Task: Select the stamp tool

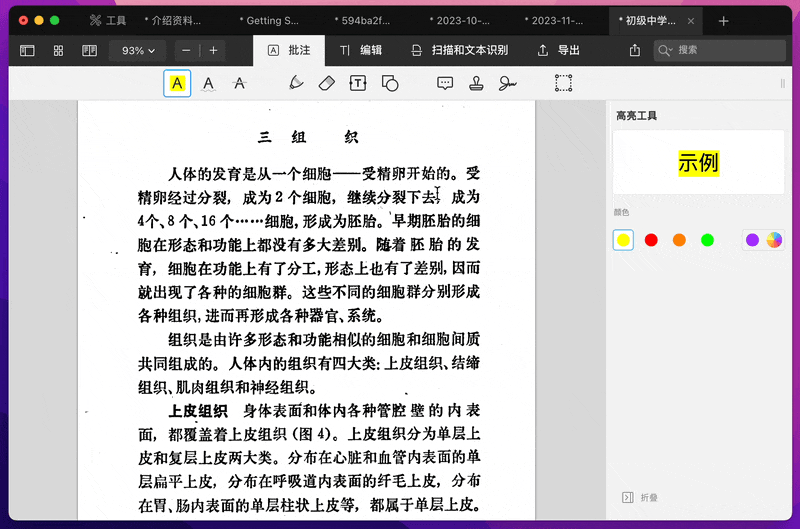Action: 477,84
